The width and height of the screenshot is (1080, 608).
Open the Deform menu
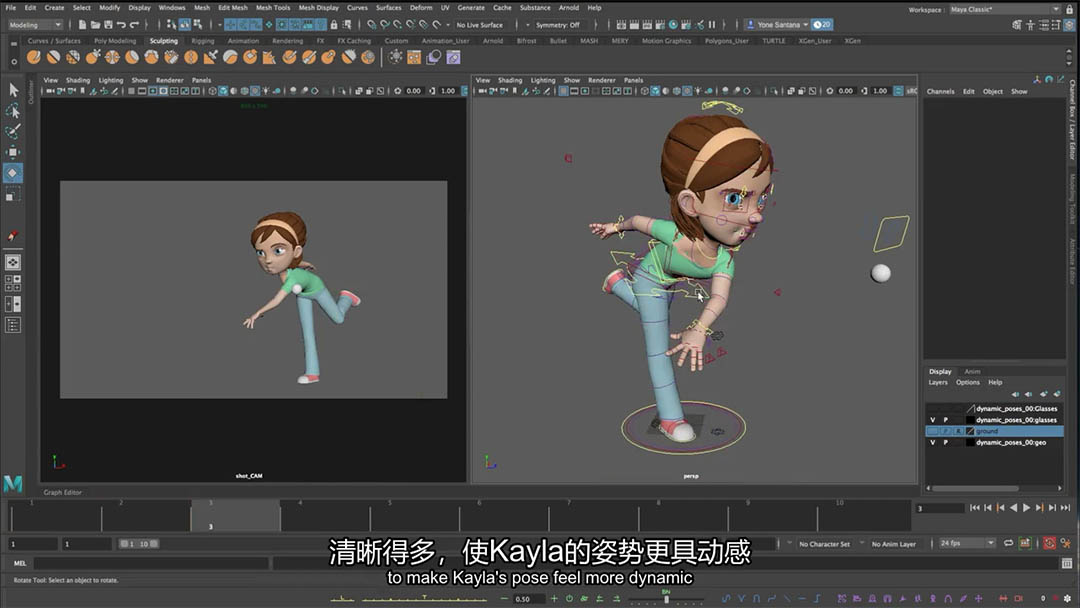(421, 8)
